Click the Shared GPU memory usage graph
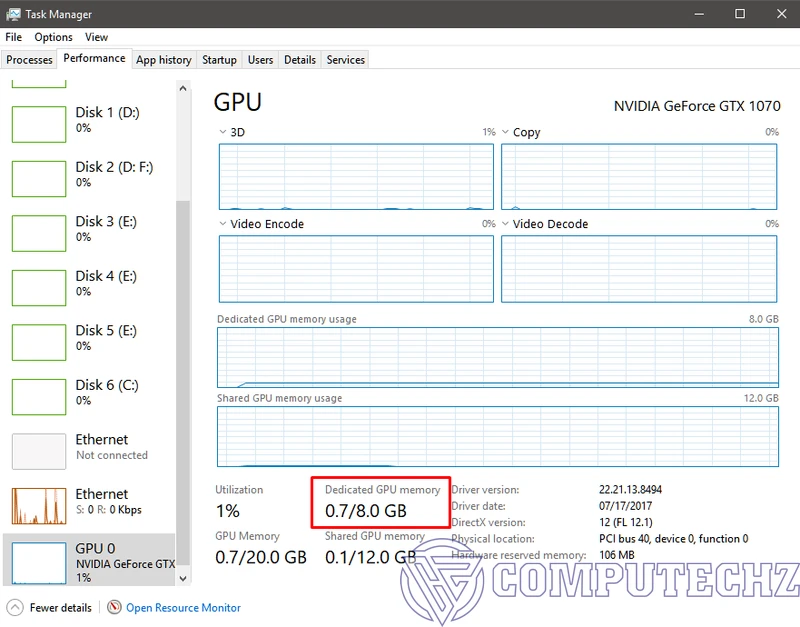The height and width of the screenshot is (627, 800). (498, 437)
